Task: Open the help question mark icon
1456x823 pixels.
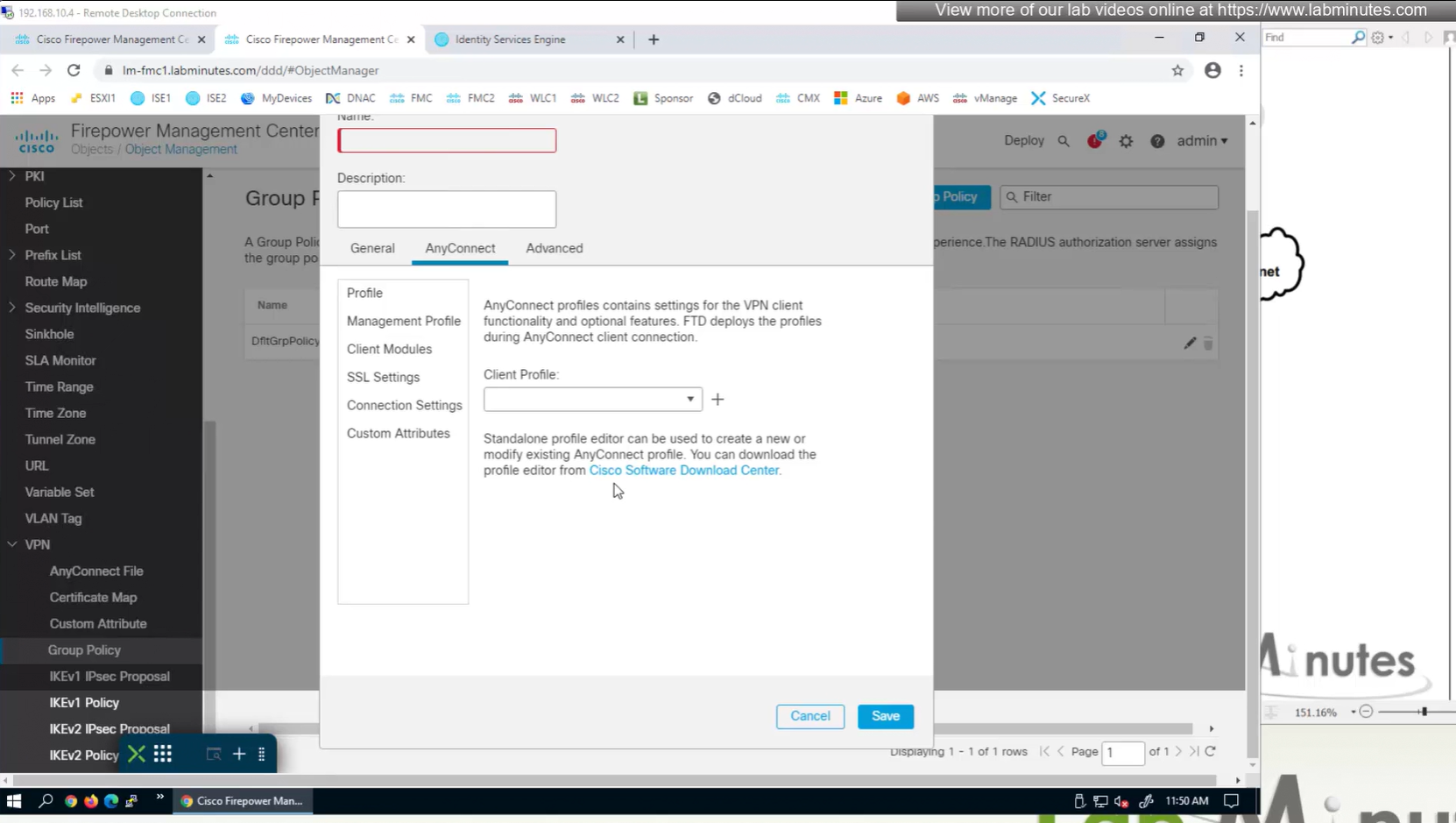Action: point(1157,141)
